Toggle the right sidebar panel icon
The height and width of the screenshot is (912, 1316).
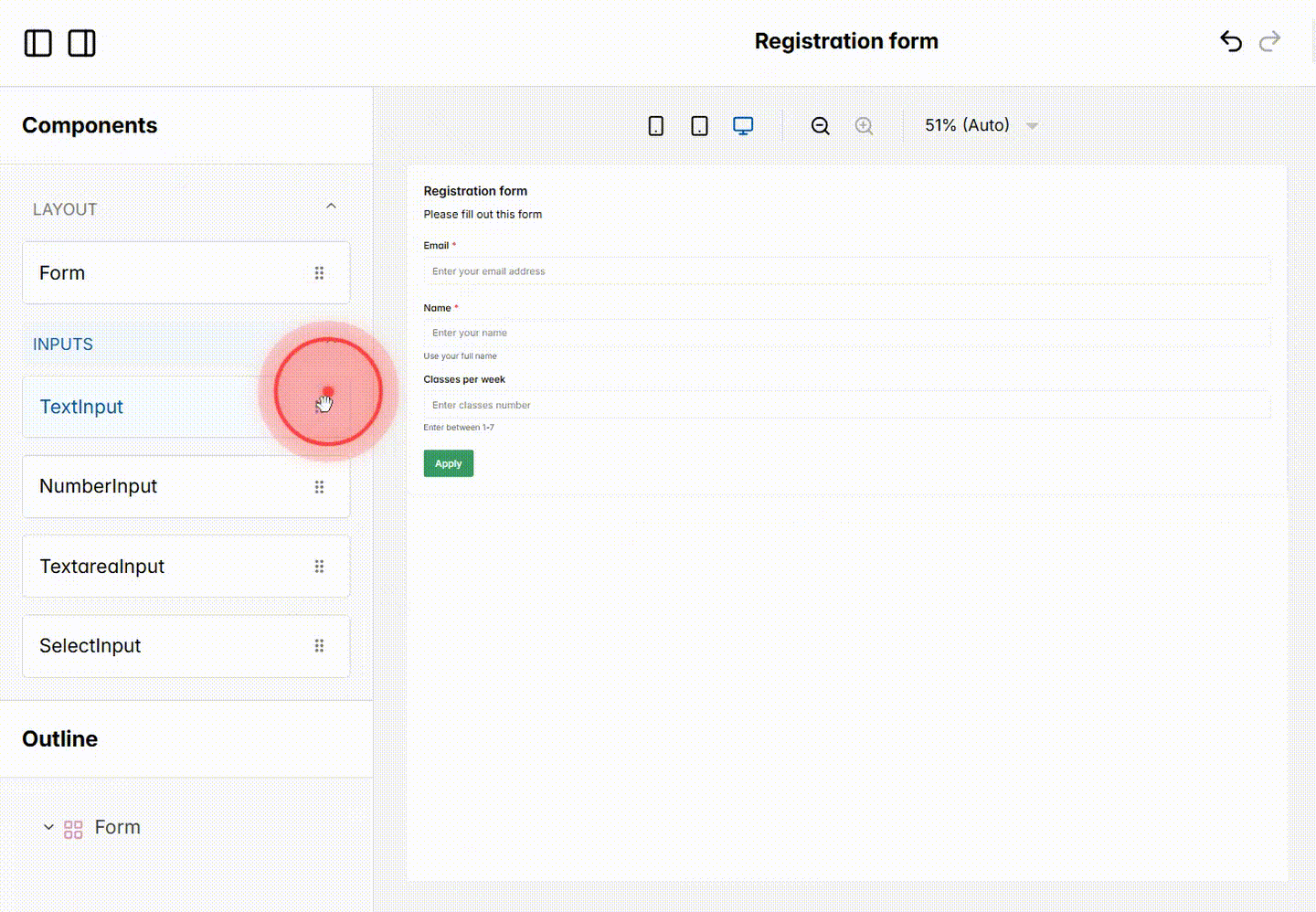point(81,43)
